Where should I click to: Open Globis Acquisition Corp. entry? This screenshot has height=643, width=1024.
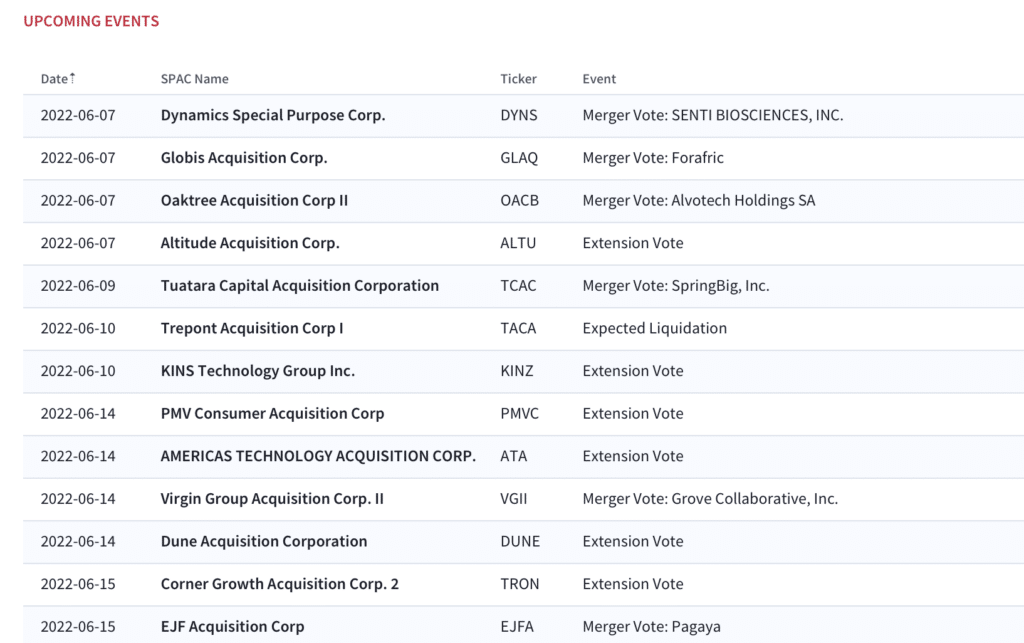coord(244,157)
